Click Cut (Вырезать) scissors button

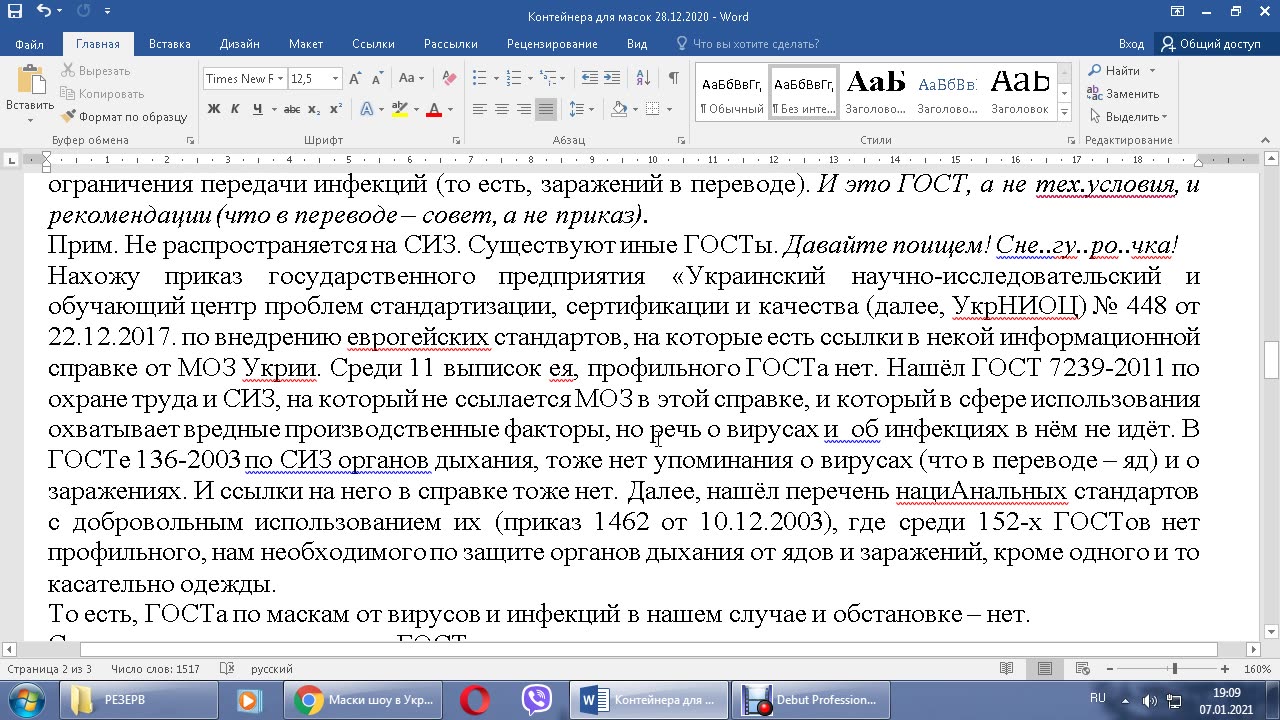(96, 71)
